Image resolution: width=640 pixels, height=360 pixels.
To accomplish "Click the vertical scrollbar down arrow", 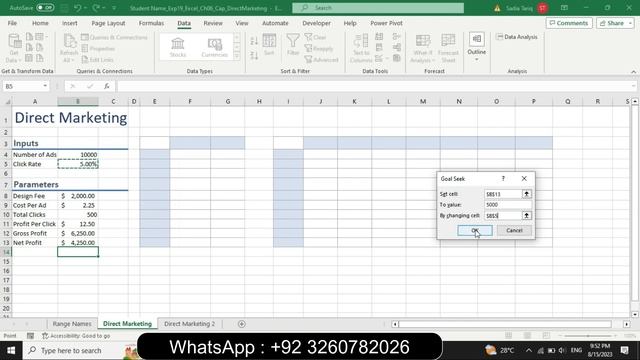I will click(635, 314).
